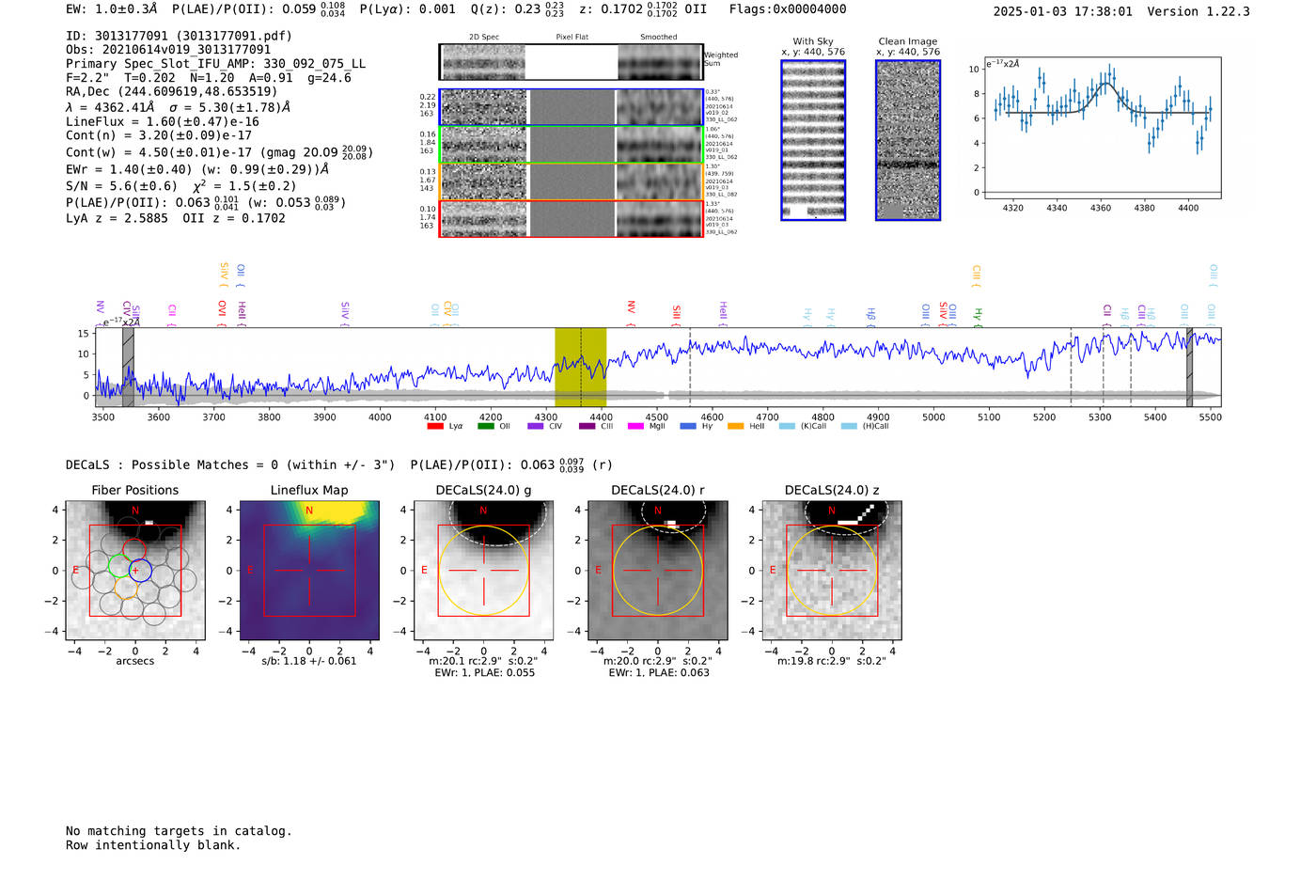Click the EW: 1.0±0.3Å header value
The image size is (1316, 896).
point(113,9)
